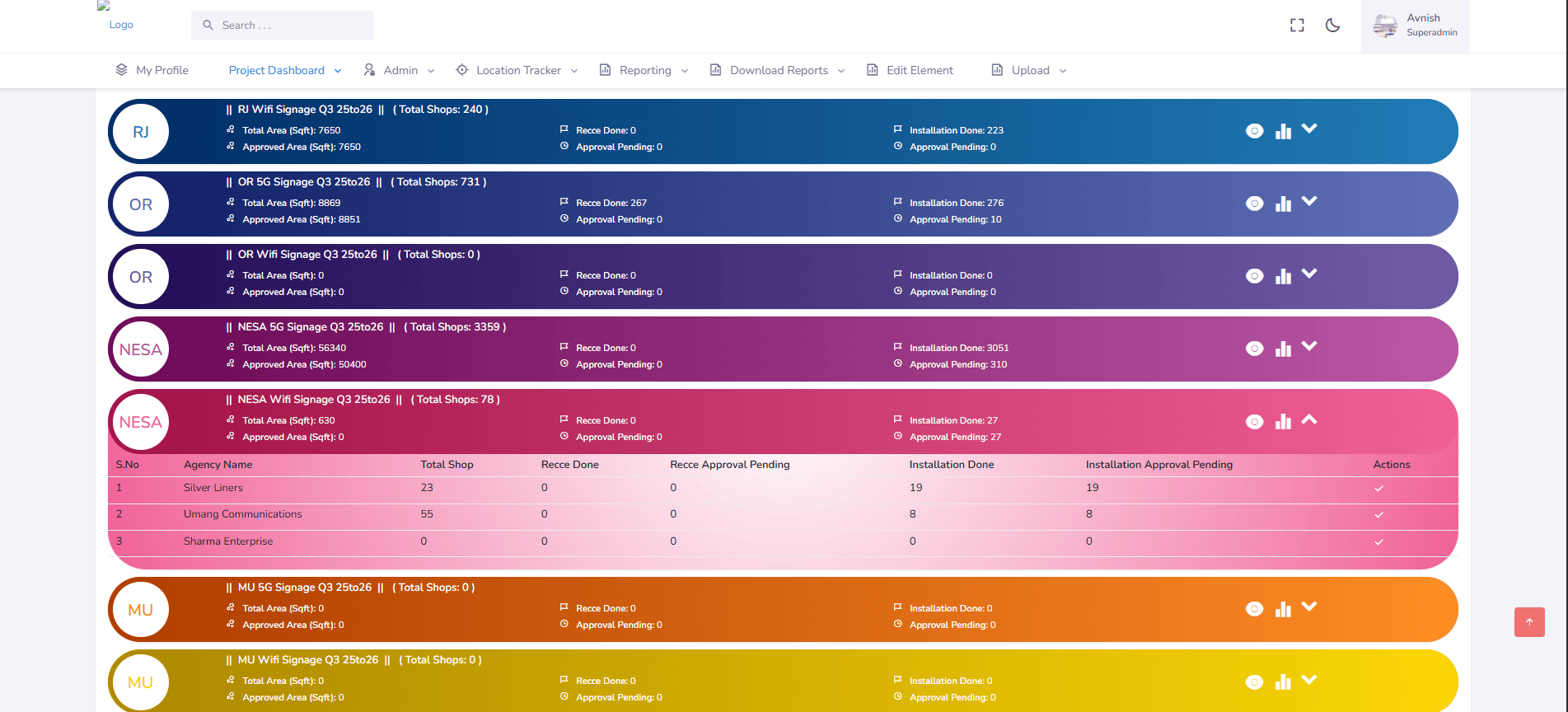
Task: Go to My Profile page
Action: 152,71
